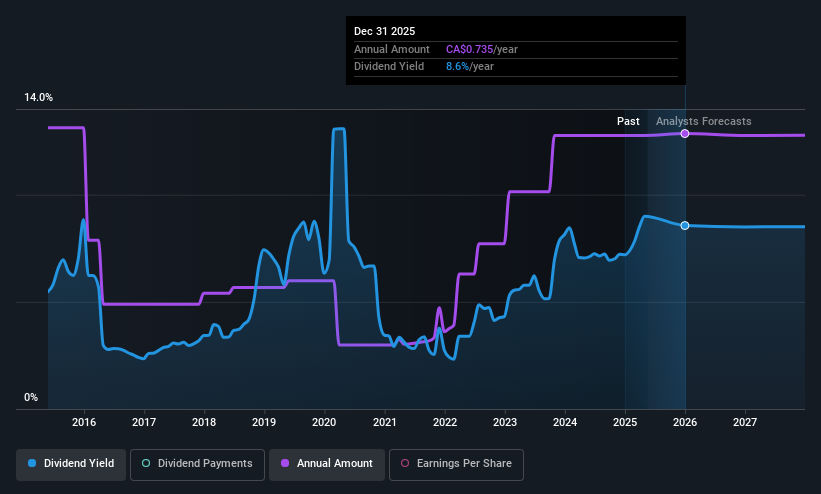Click the Dividend Yield tooltip row label
The height and width of the screenshot is (494, 821).
coord(389,67)
